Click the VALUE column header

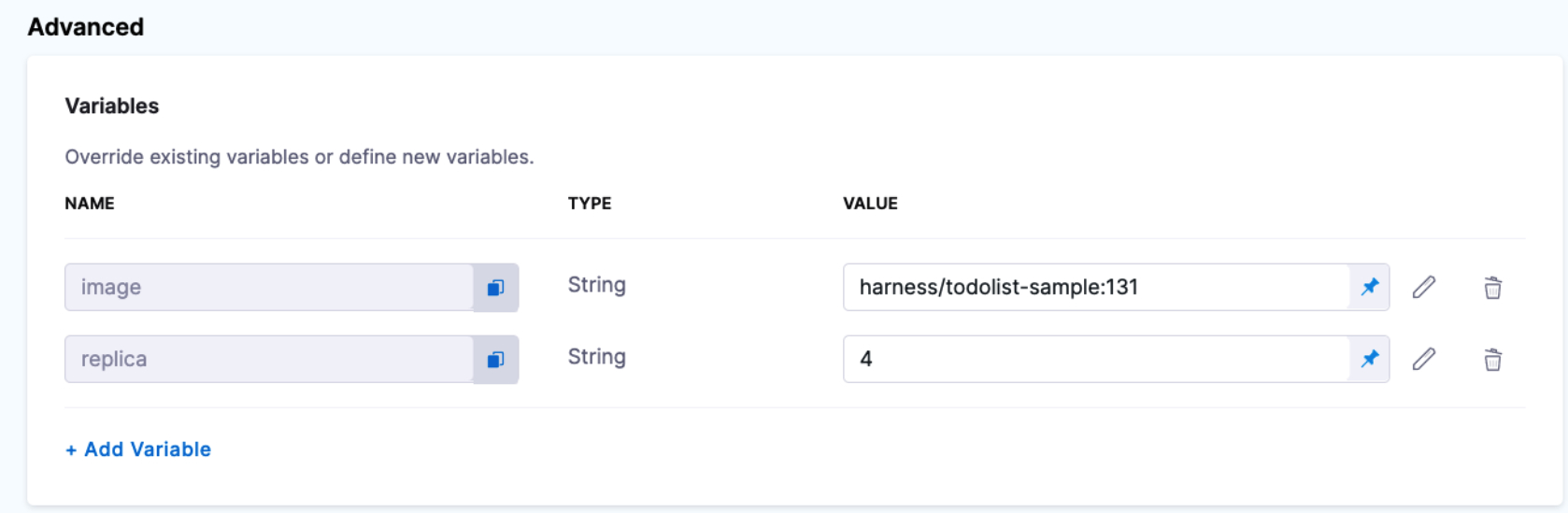[x=870, y=204]
